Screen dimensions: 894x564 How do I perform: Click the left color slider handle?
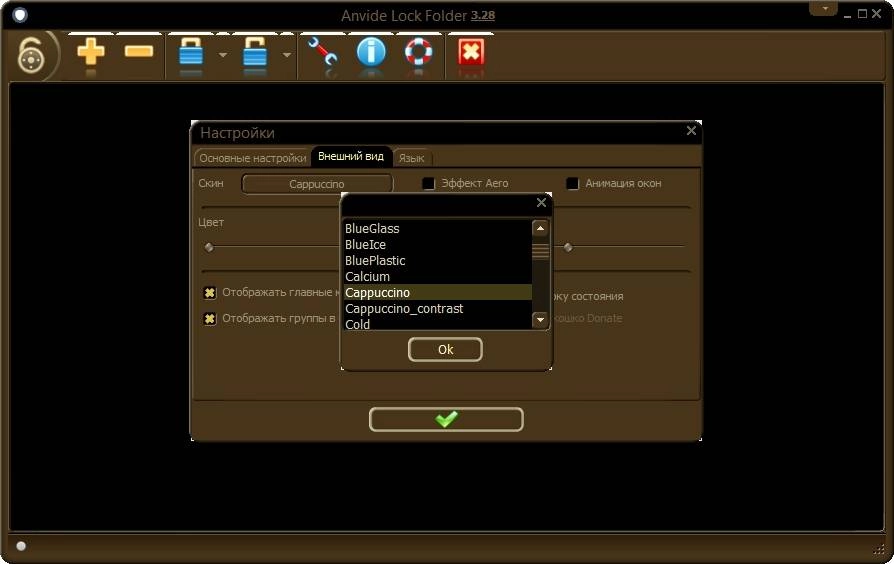(x=209, y=247)
